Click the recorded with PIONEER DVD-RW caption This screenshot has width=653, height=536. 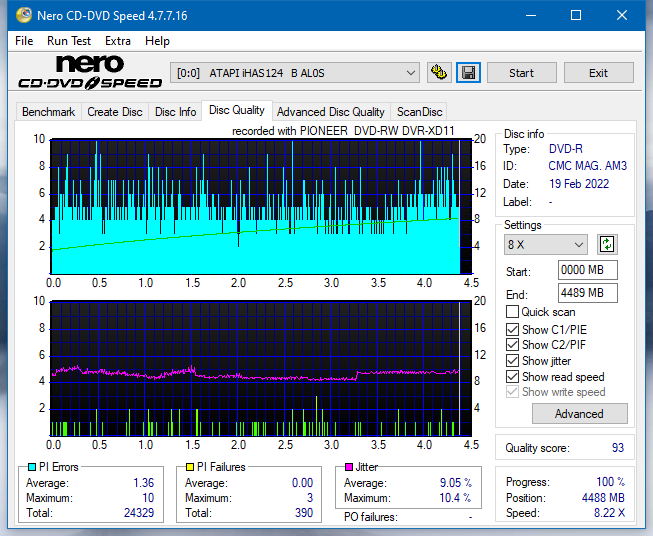[x=343, y=131]
